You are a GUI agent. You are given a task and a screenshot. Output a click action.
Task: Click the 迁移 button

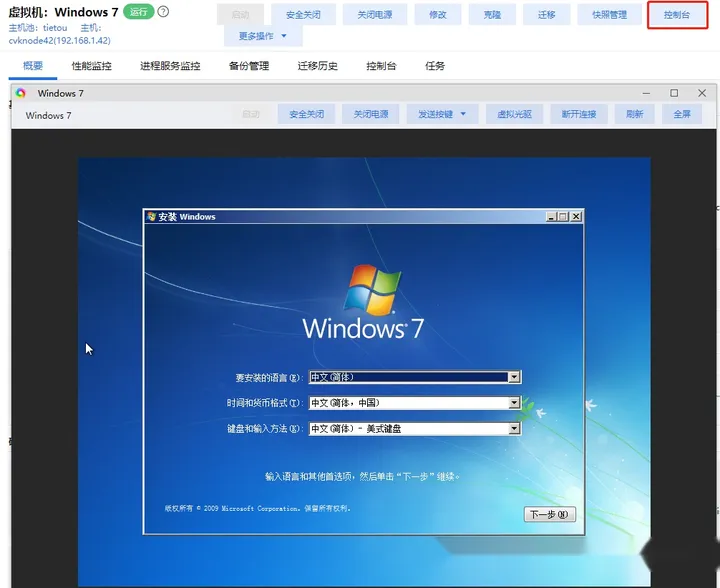click(546, 15)
